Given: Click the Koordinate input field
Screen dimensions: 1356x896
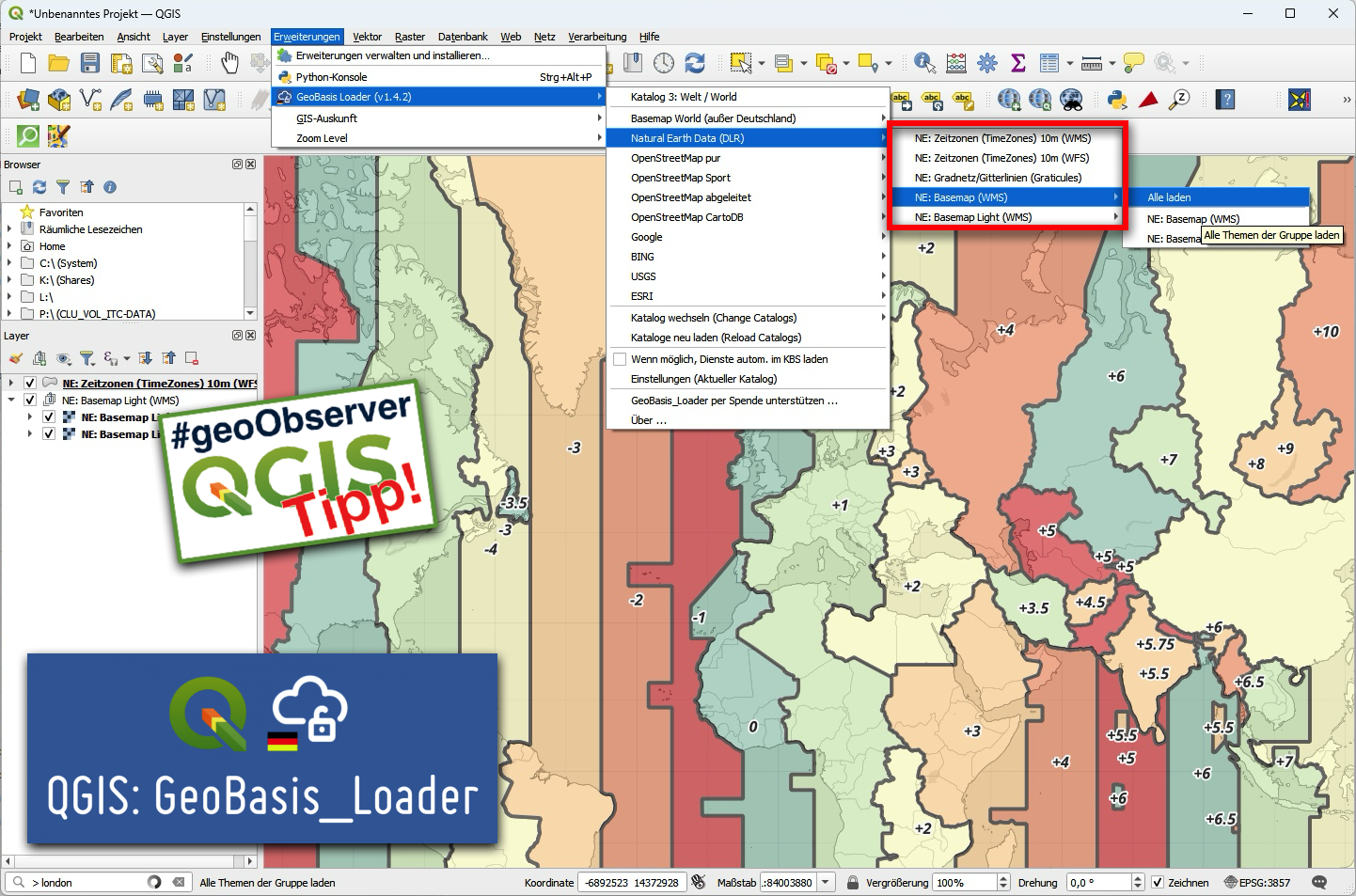Looking at the screenshot, I should tap(631, 883).
